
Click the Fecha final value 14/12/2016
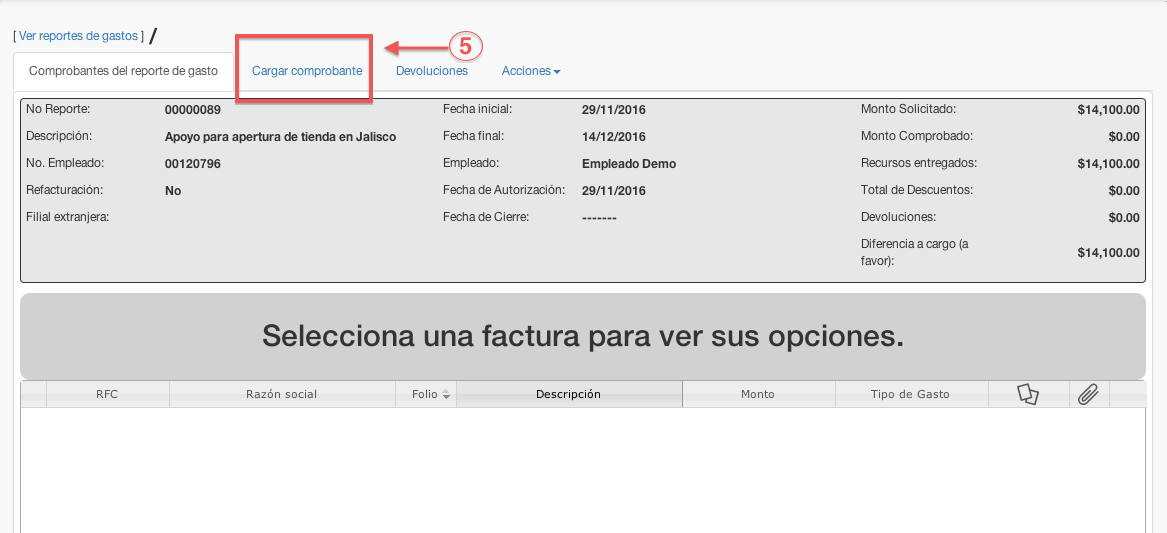[x=614, y=137]
